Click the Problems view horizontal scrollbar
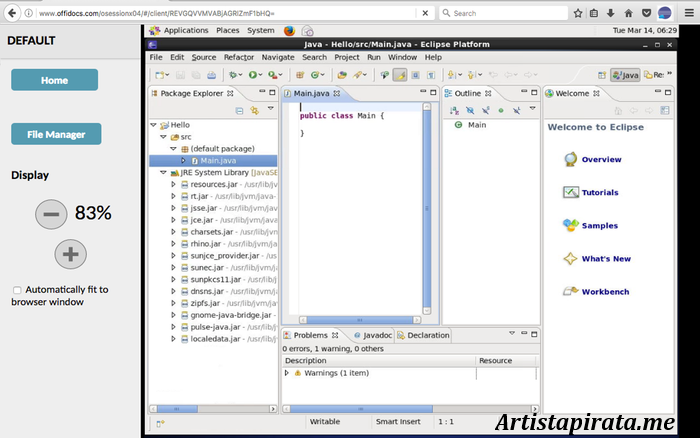The height and width of the screenshot is (438, 700). 410,409
